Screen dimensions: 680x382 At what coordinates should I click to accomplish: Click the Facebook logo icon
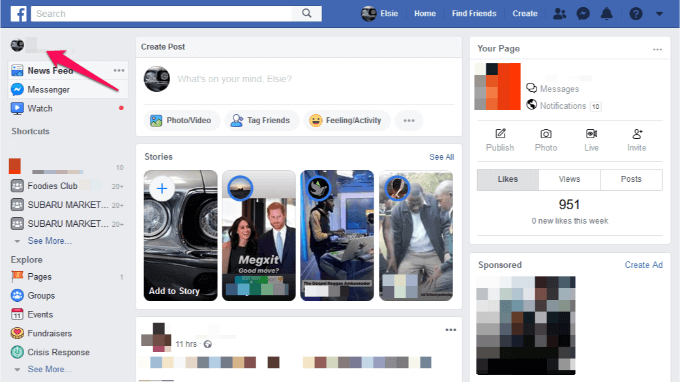click(18, 13)
